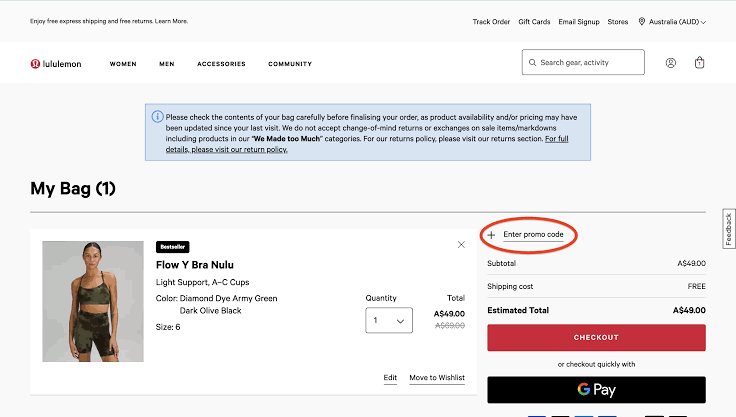Screen dimensions: 736x417
Task: Click Enter promo code
Action: point(533,234)
